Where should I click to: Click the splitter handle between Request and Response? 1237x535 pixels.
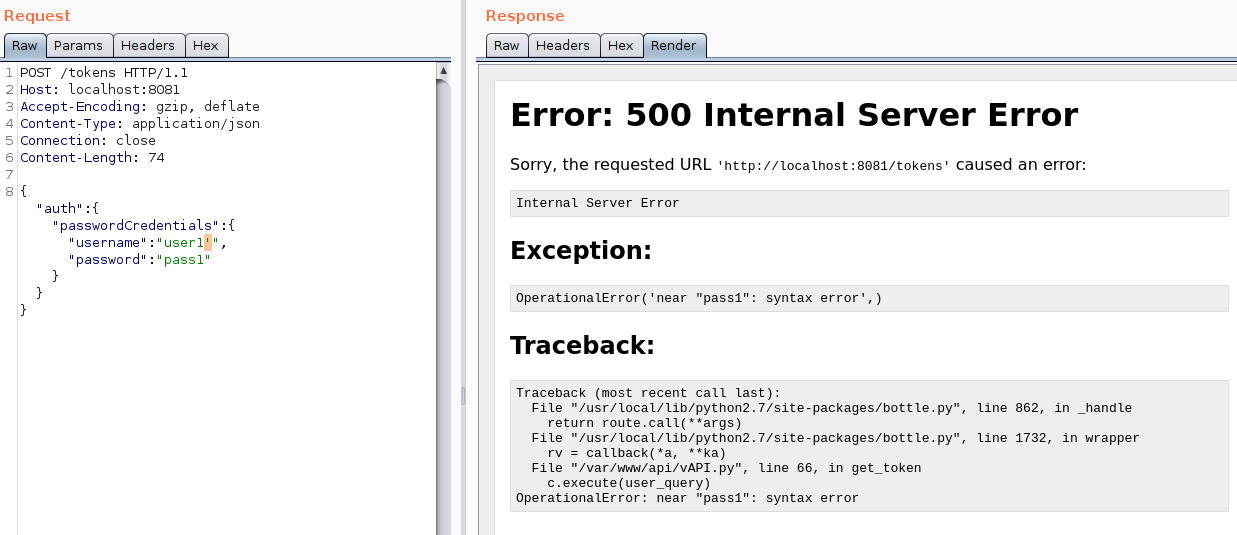point(463,397)
